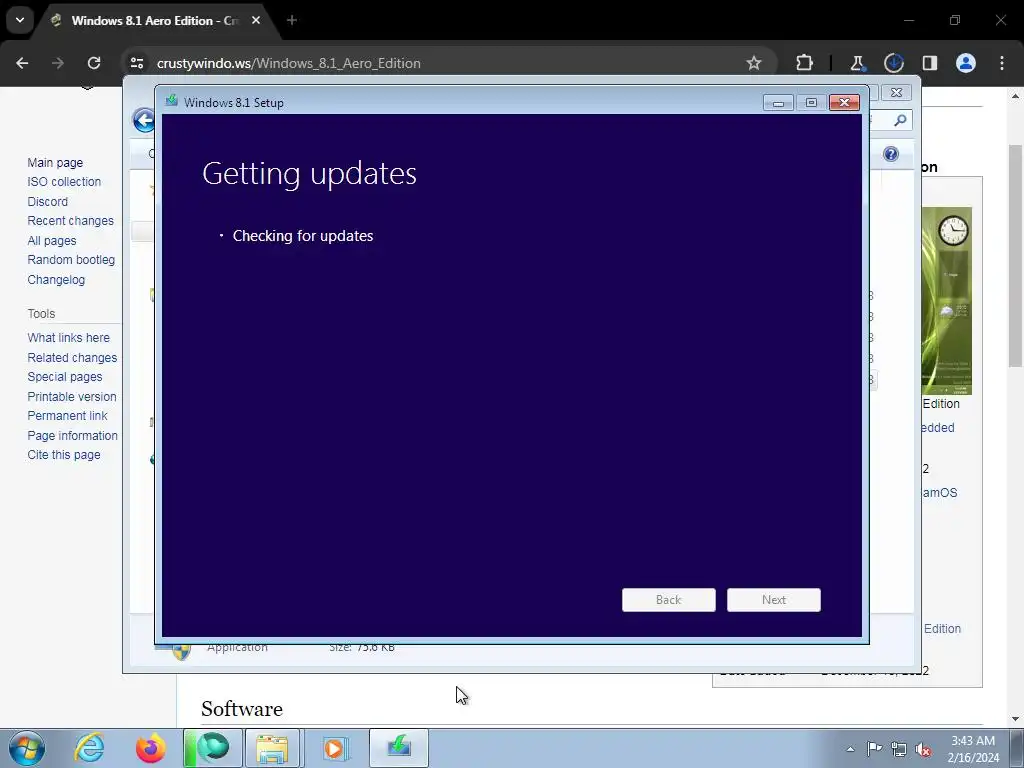Viewport: 1024px width, 768px height.
Task: Open the Changelog link
Action: [56, 280]
